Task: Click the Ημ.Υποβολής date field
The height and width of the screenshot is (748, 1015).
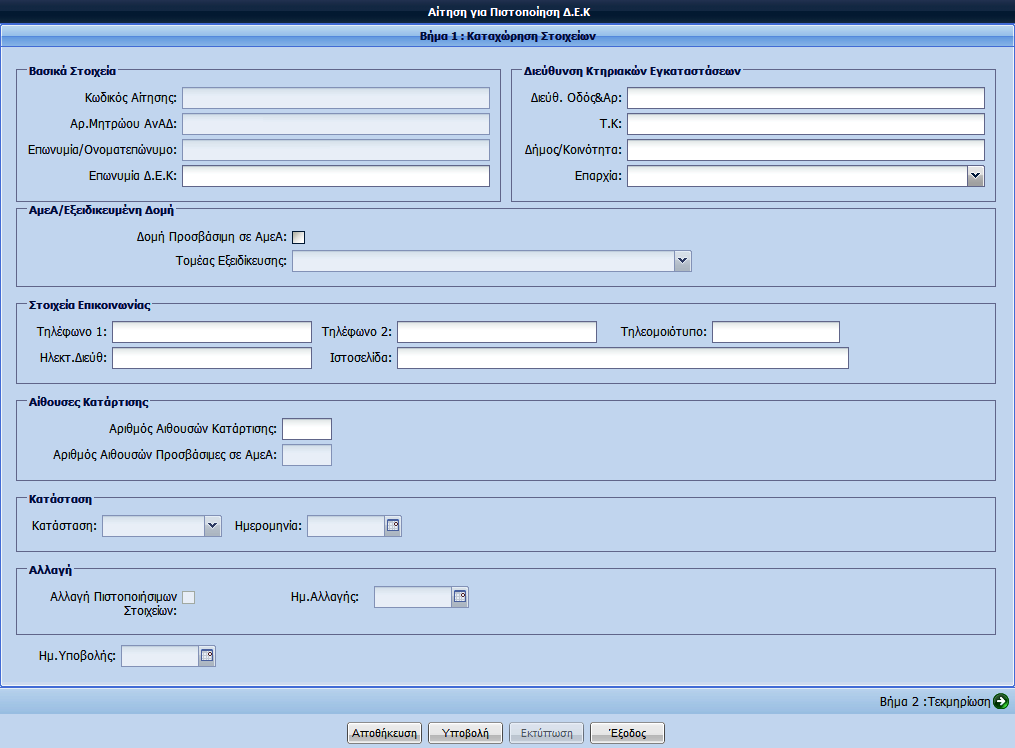Action: tap(160, 656)
